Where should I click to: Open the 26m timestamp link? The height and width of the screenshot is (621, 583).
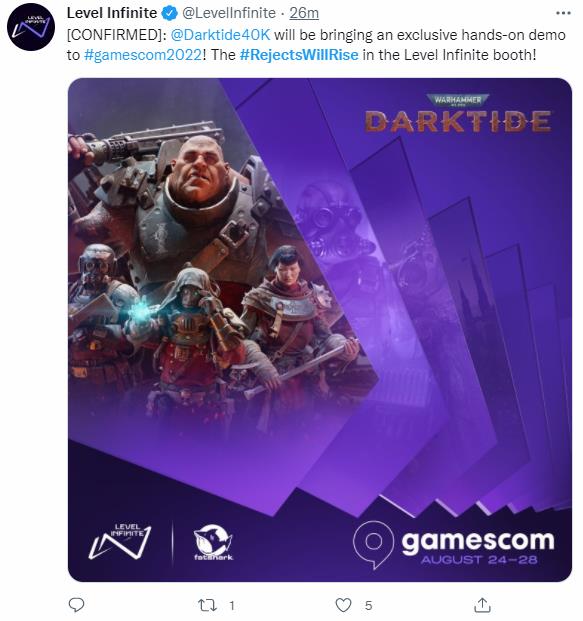(x=304, y=13)
